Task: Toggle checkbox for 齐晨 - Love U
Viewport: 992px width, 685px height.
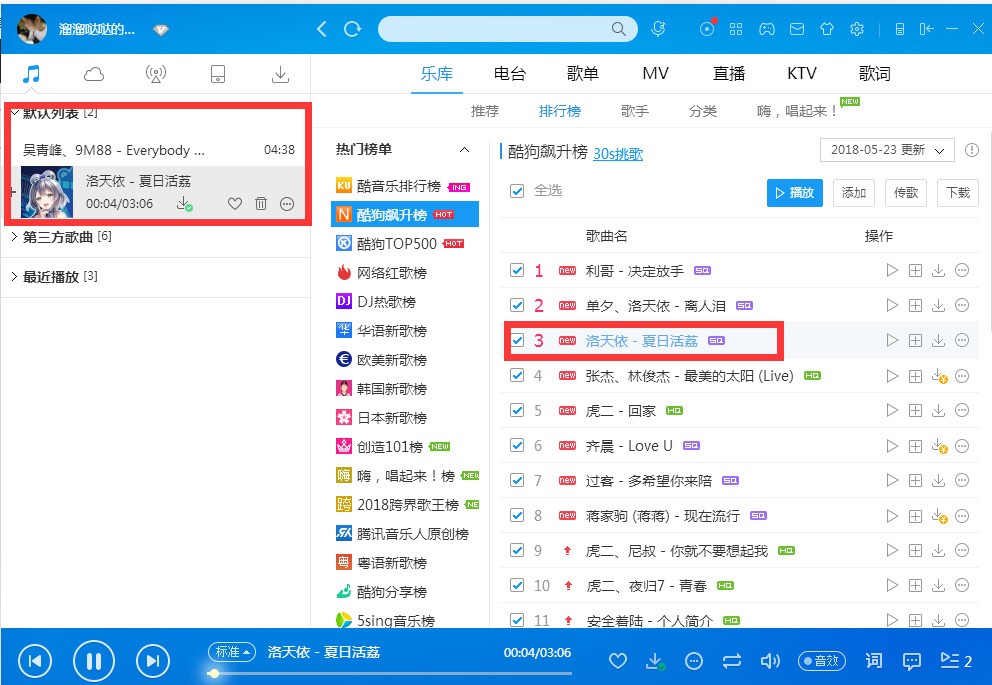Action: pos(517,446)
